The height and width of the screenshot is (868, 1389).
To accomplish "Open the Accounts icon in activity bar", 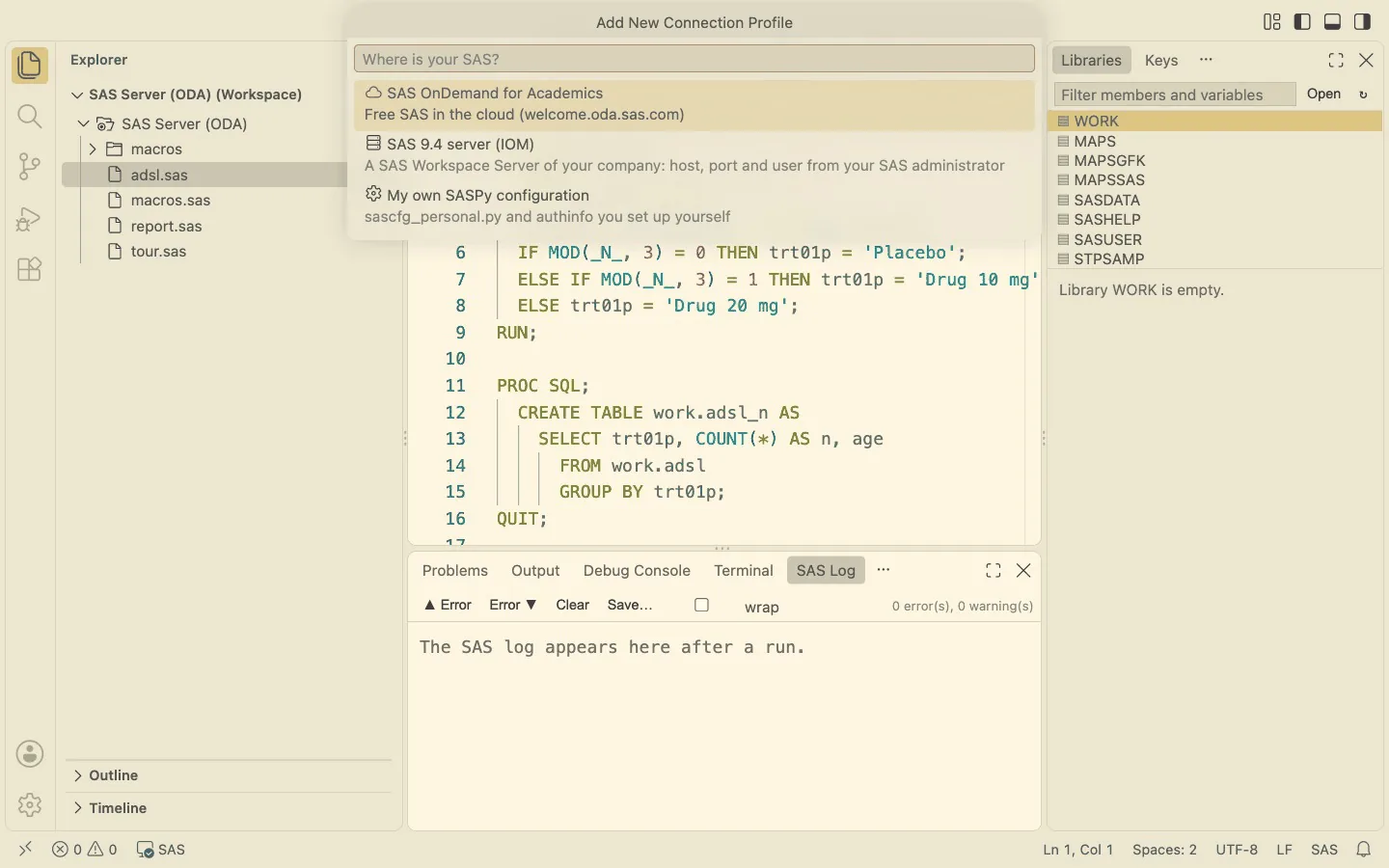I will coord(30,753).
